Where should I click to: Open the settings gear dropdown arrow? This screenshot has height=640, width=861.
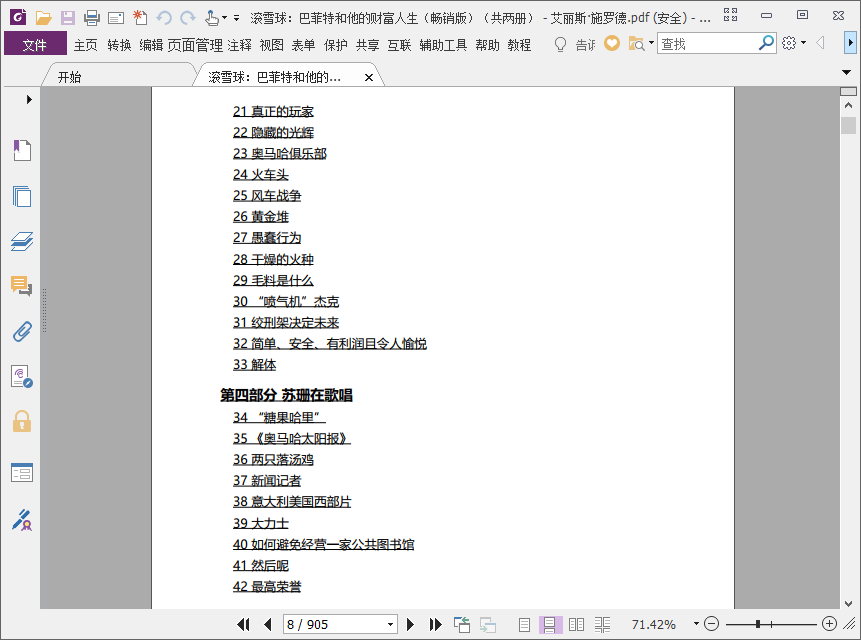[x=803, y=43]
